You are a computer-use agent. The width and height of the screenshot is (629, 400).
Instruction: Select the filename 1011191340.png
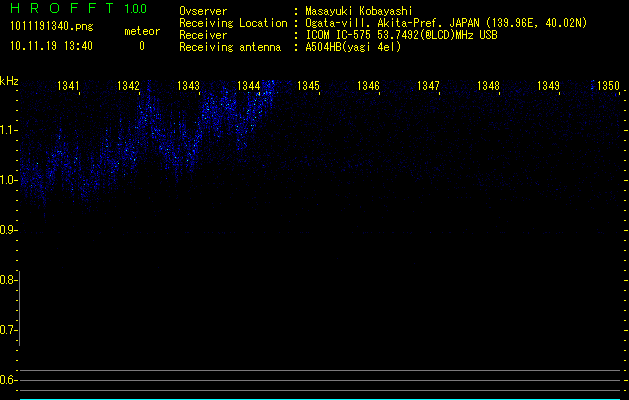click(52, 27)
